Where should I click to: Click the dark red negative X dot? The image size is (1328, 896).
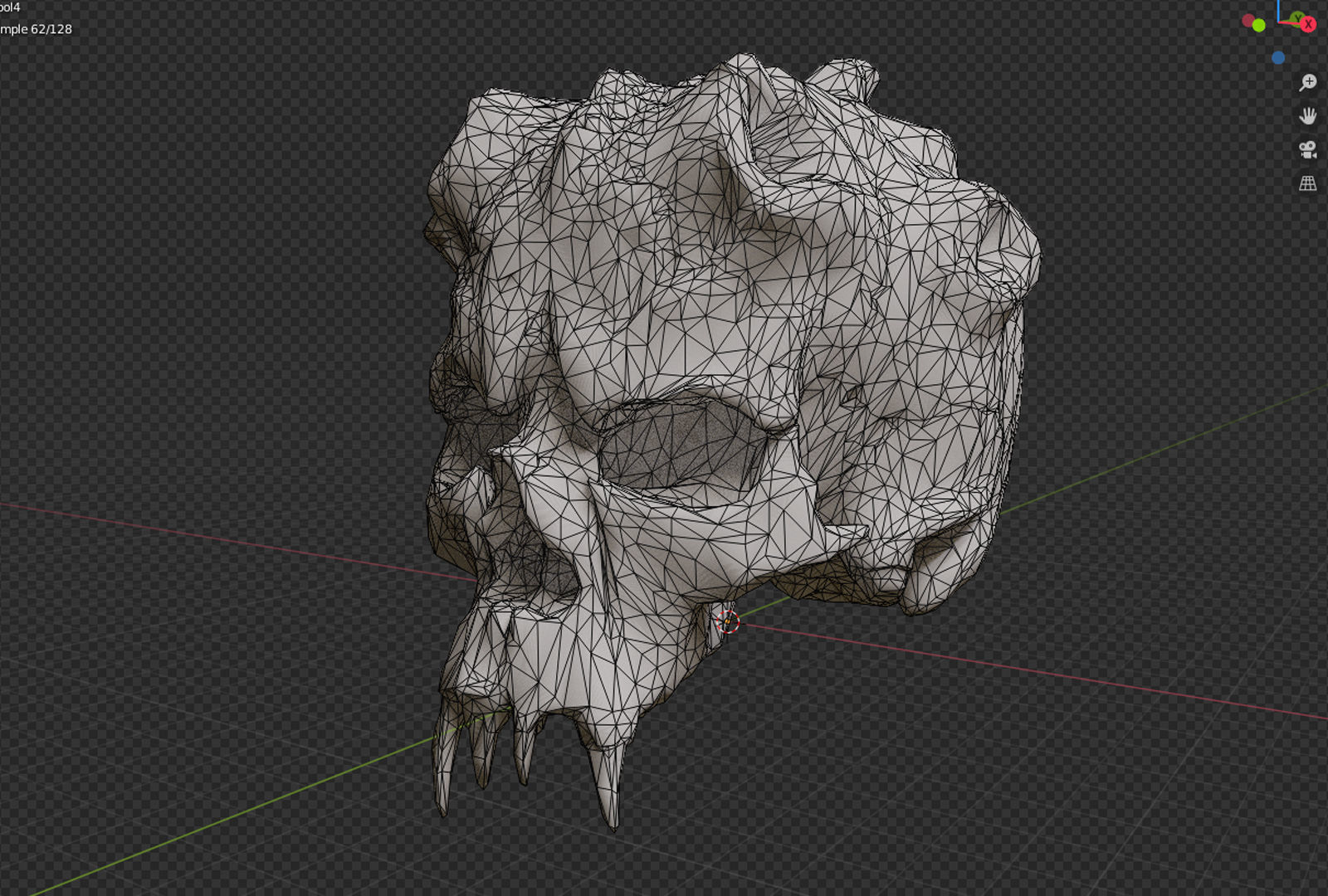(1248, 20)
